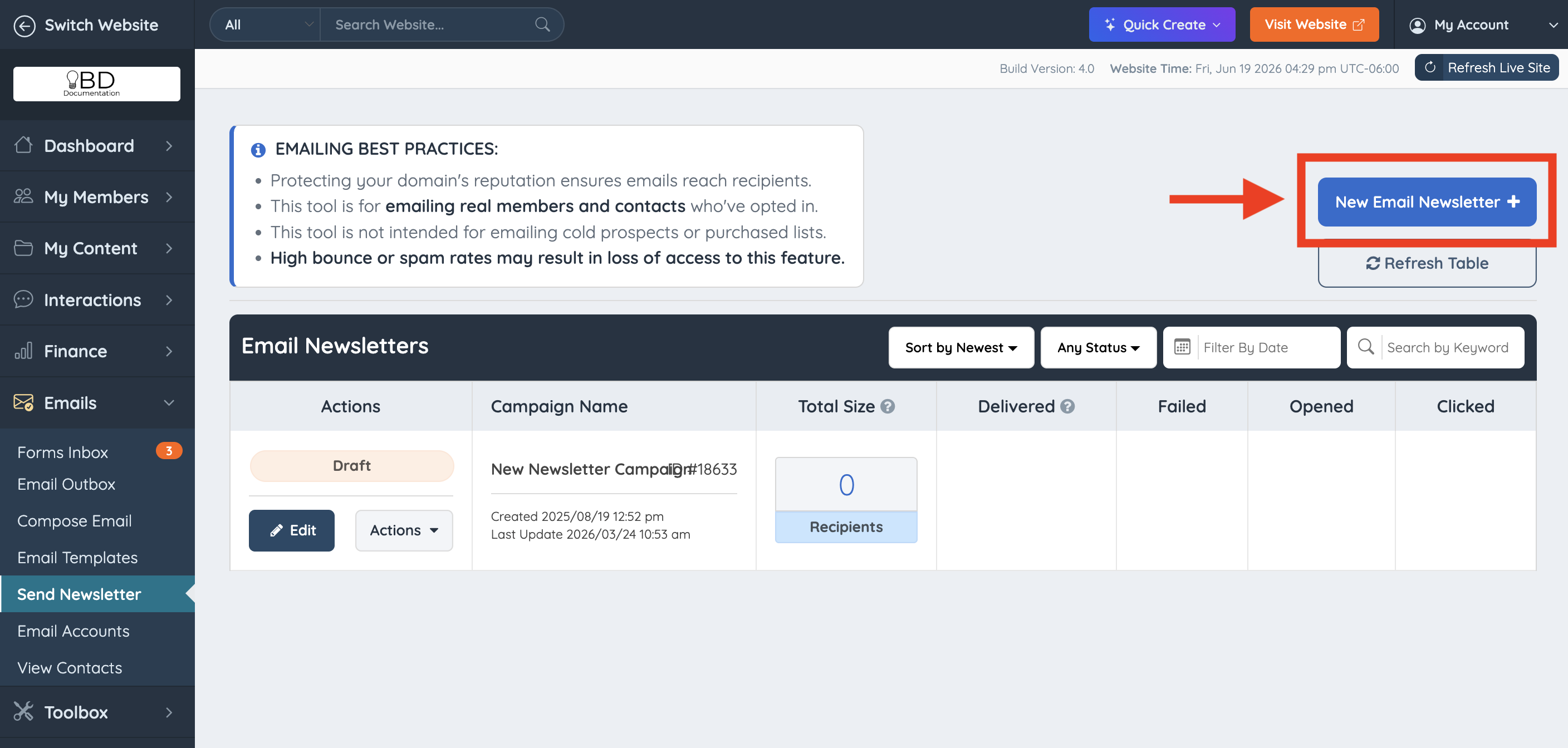Viewport: 1568px width, 748px height.
Task: Open the draft row Actions dropdown
Action: [x=404, y=530]
